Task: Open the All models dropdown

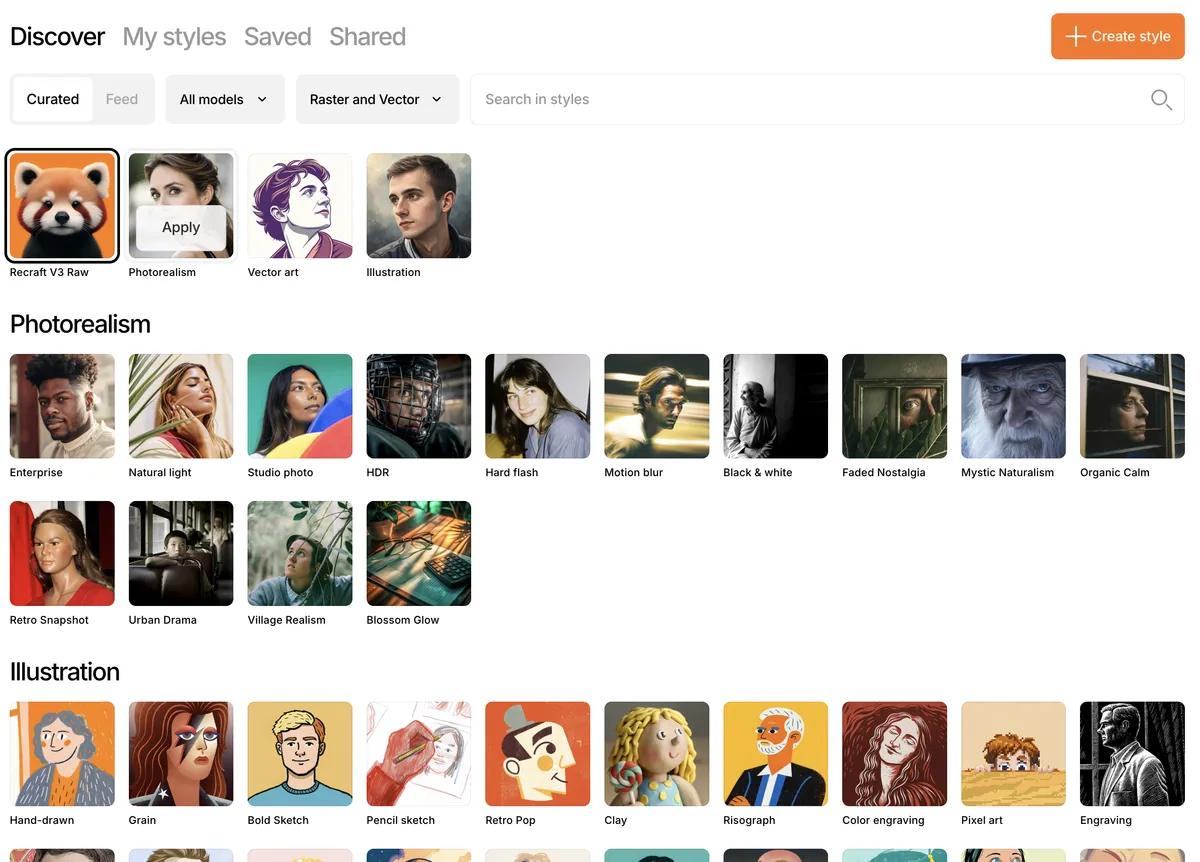Action: (x=224, y=100)
